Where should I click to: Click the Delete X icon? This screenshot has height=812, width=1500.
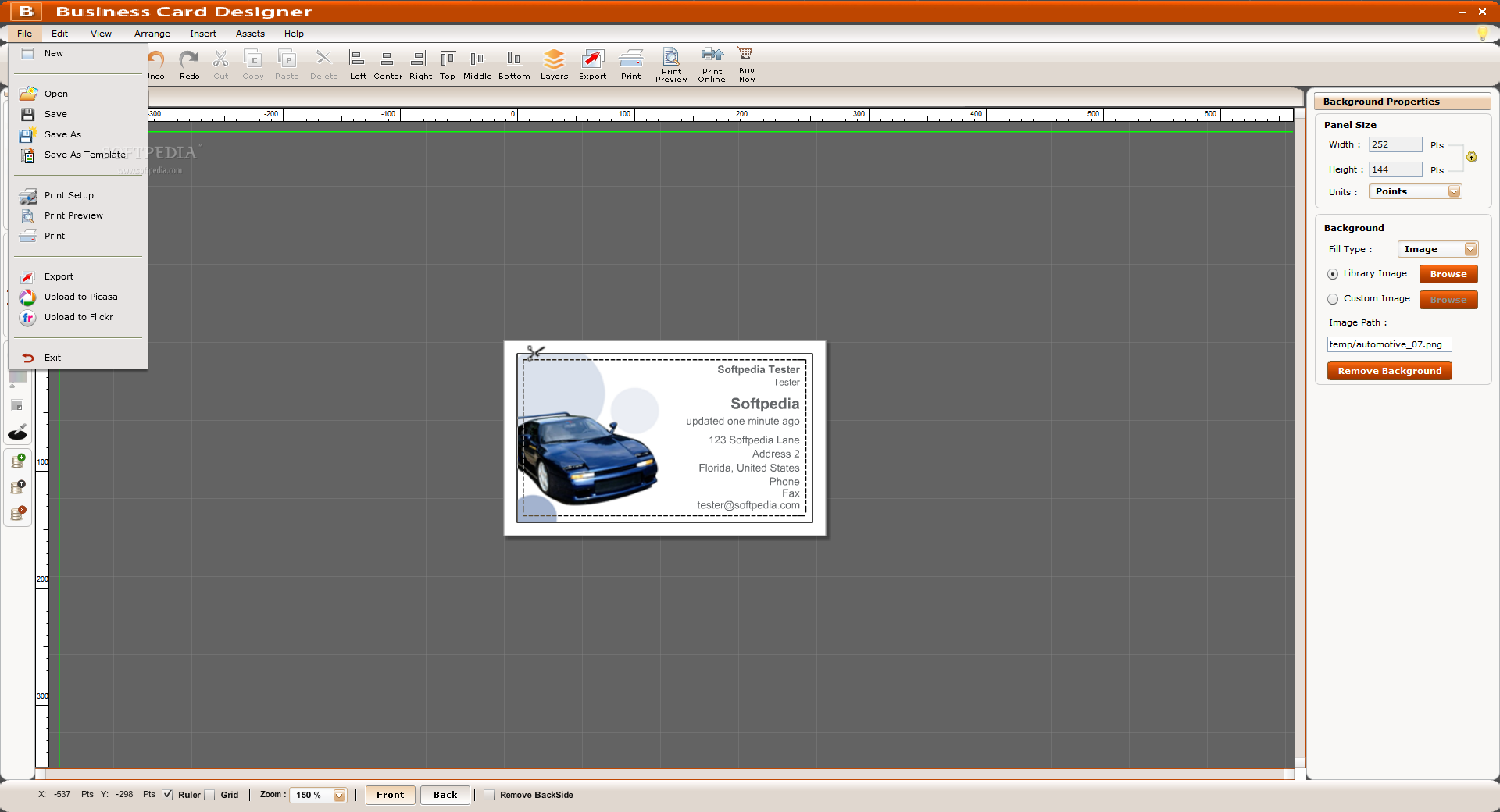tap(323, 65)
